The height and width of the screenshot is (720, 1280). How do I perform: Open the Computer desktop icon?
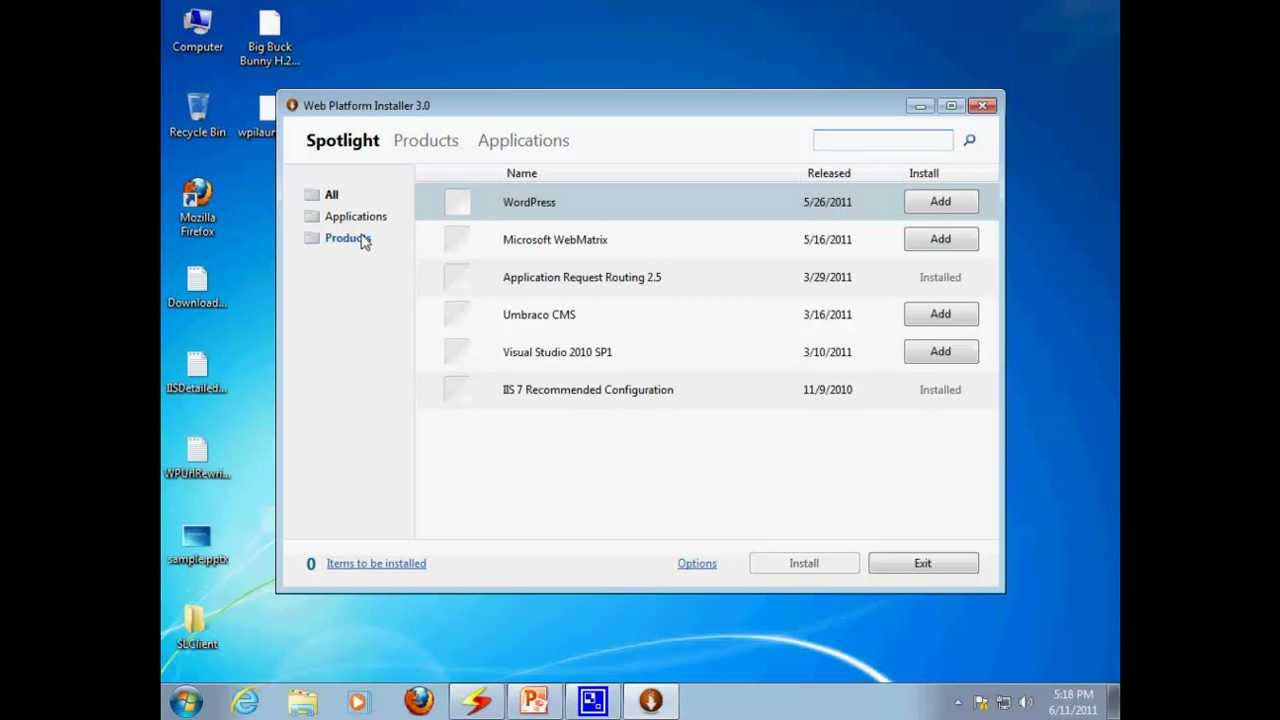197,30
